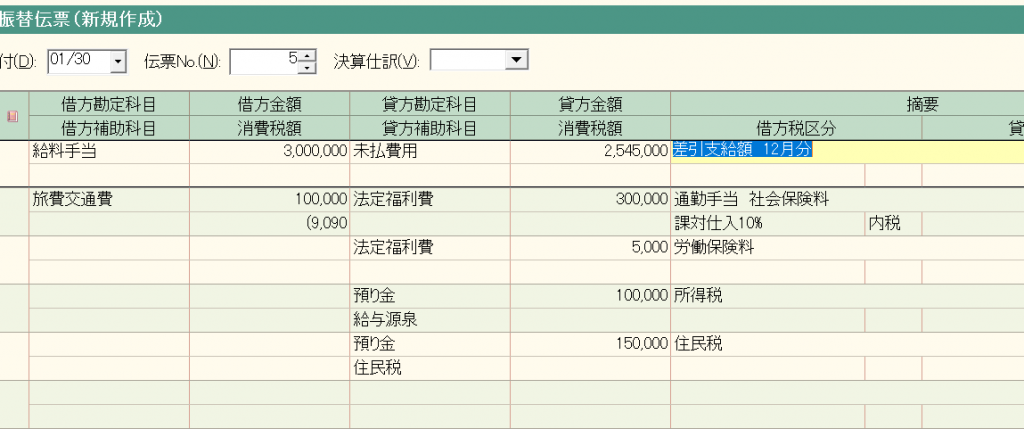This screenshot has width=1024, height=429.
Task: Select the 旅費交通費 debit account cell
Action: [x=108, y=199]
